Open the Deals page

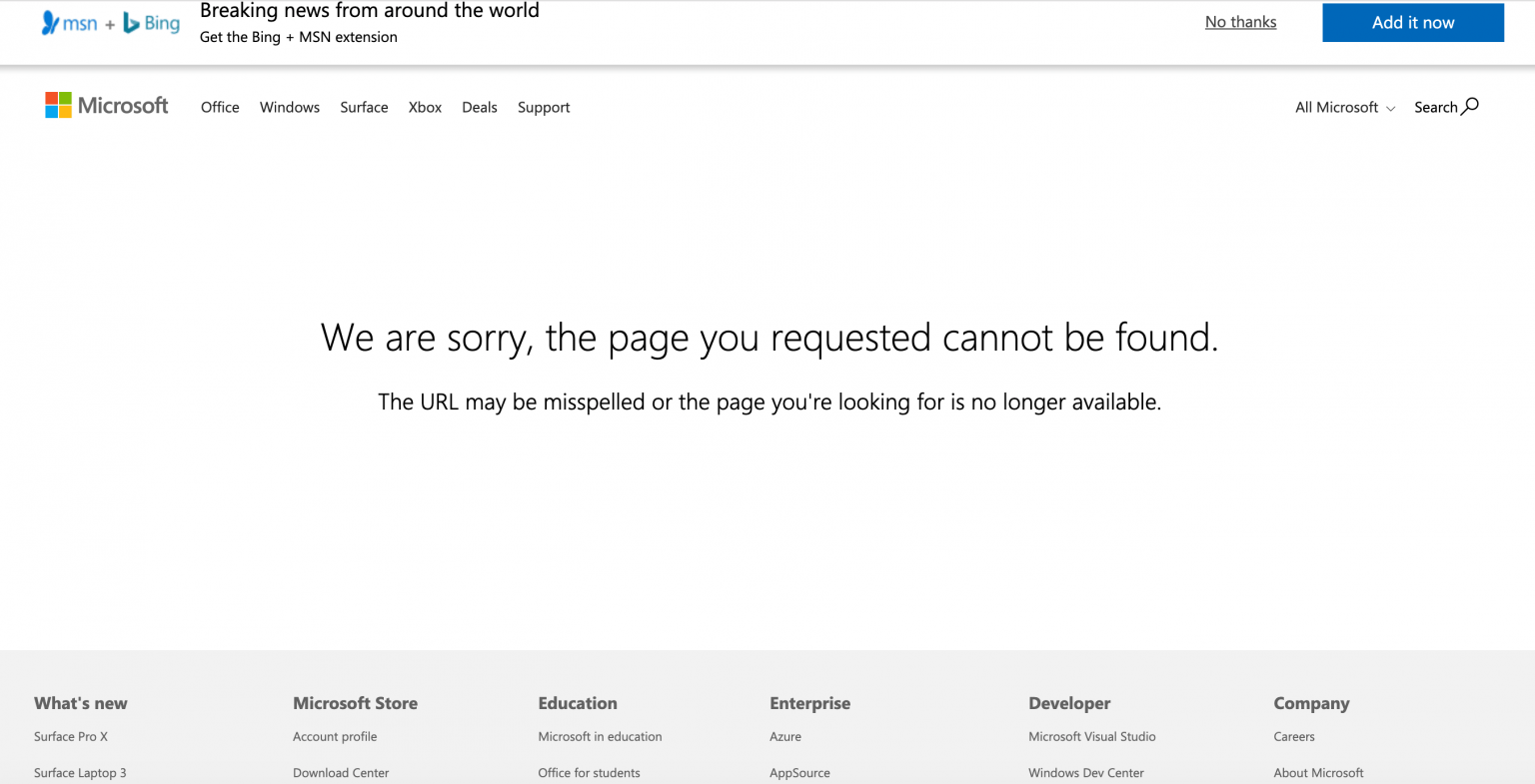click(480, 107)
